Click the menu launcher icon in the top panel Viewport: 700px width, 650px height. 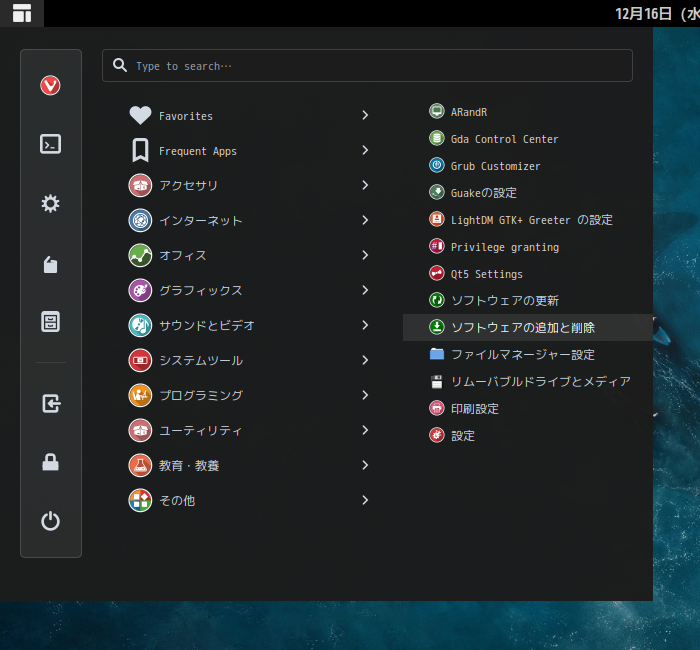point(22,13)
